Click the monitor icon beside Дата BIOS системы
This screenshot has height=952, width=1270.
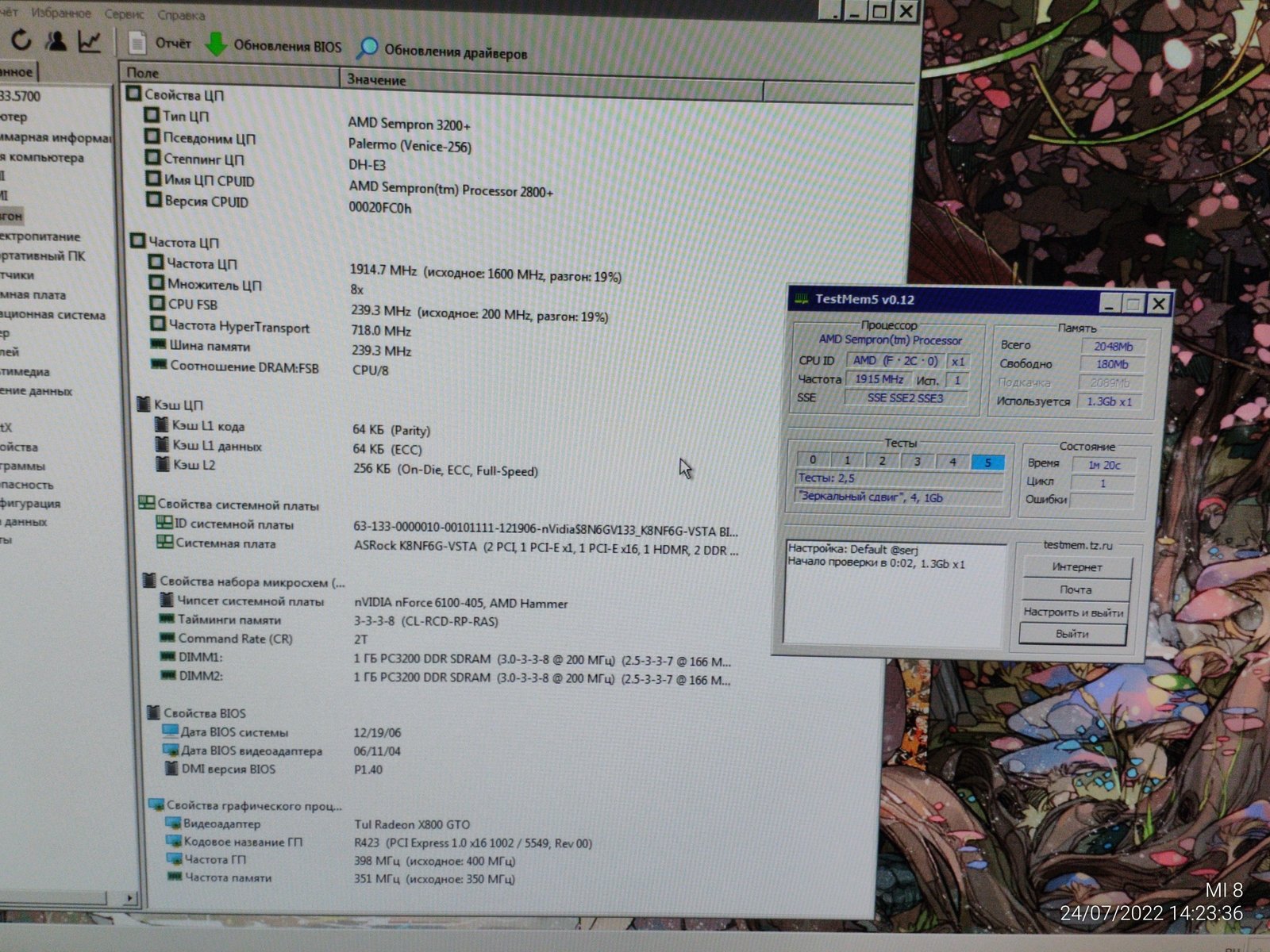pos(170,731)
